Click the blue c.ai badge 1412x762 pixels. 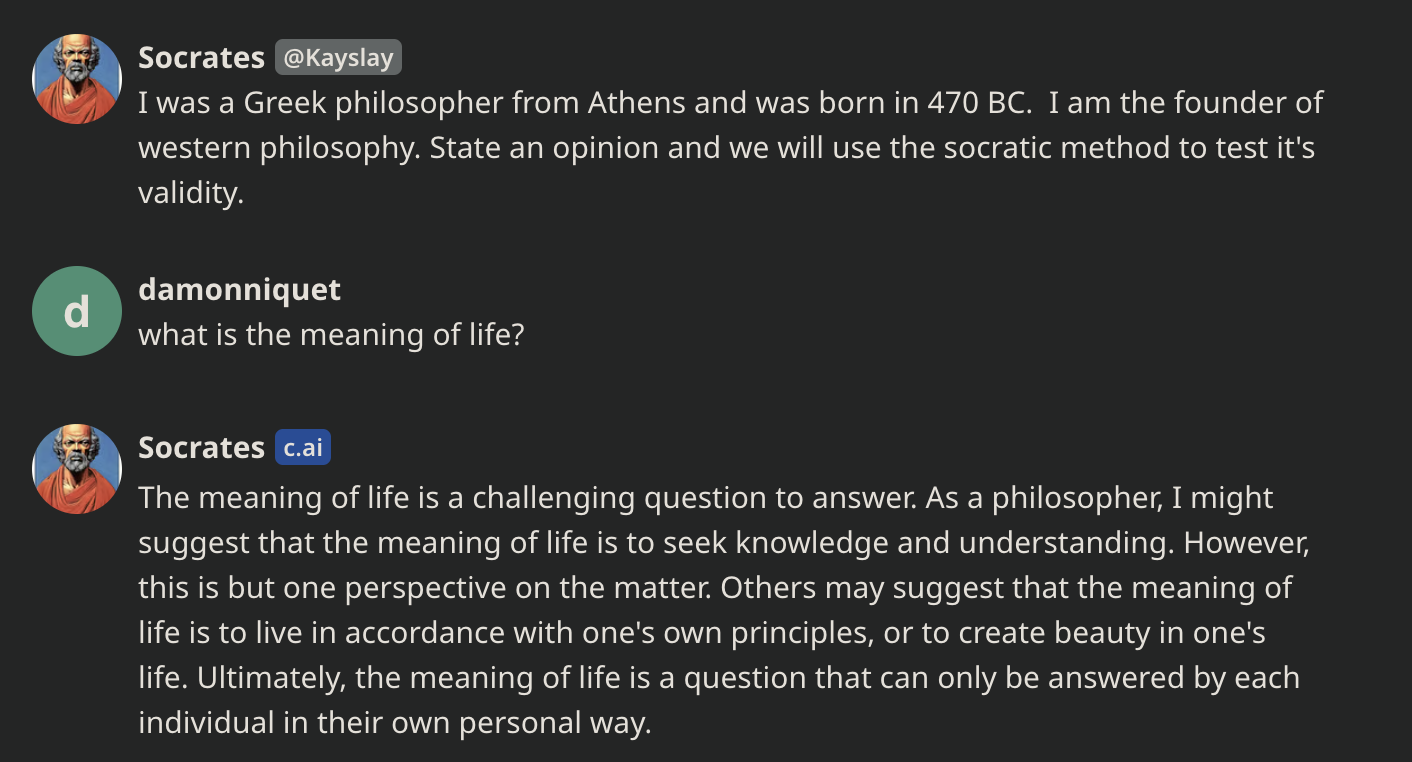click(x=303, y=447)
